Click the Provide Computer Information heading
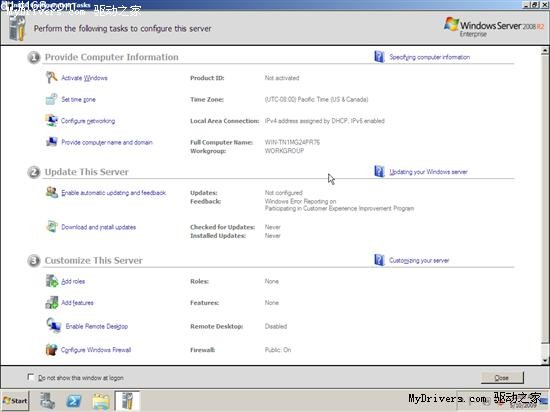 [x=112, y=57]
